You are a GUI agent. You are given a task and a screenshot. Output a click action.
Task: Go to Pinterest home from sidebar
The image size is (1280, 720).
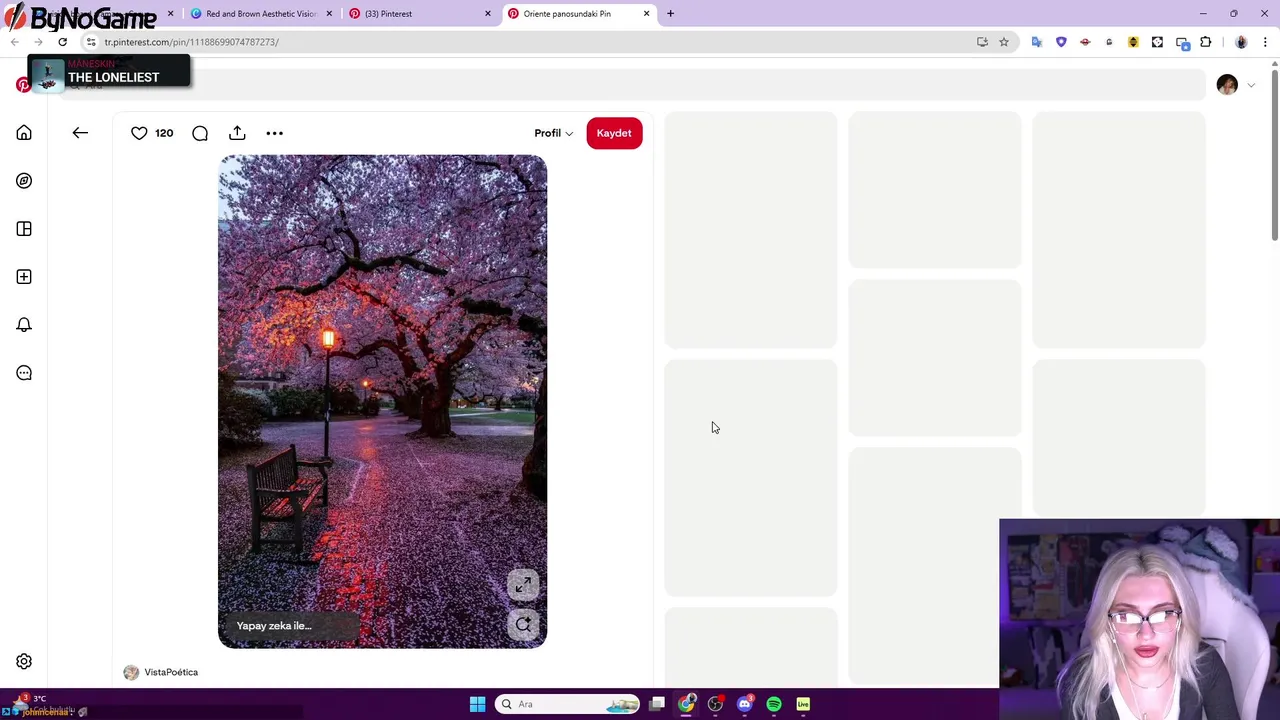[24, 133]
